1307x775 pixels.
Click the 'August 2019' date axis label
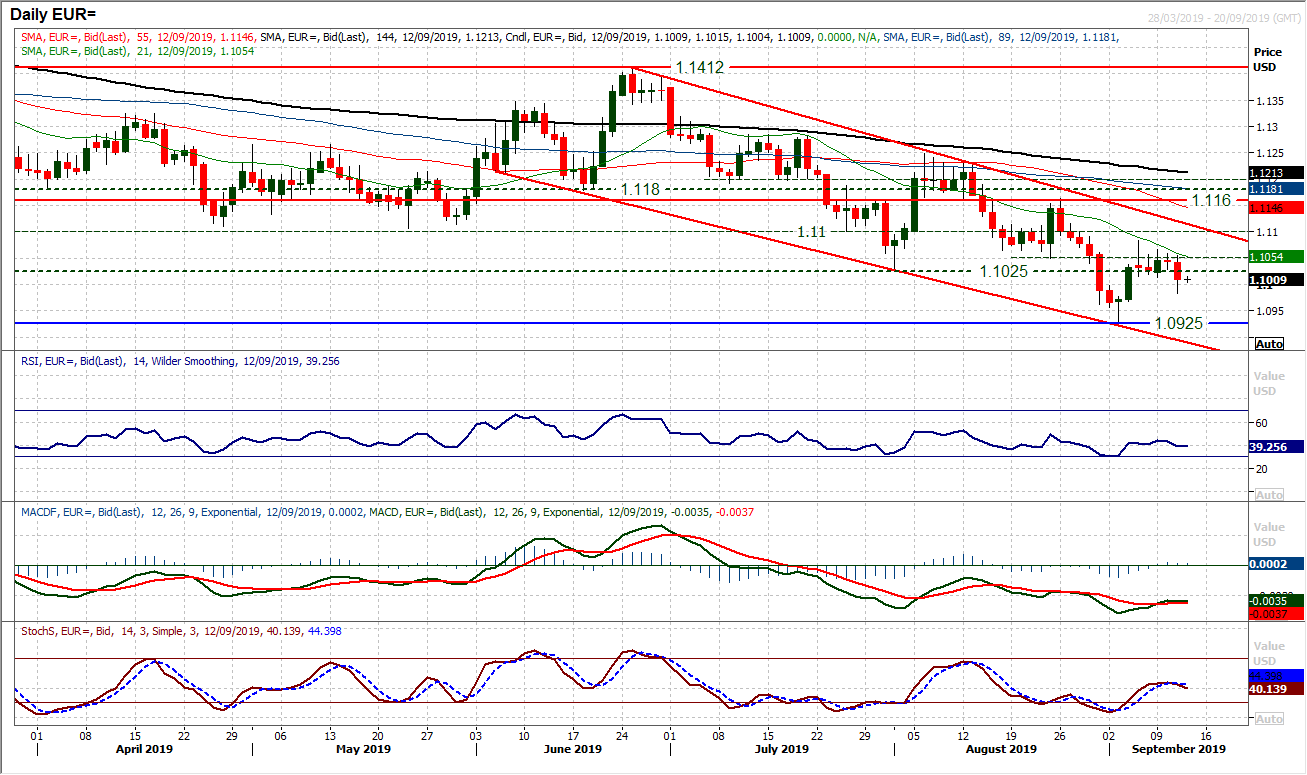[1001, 748]
